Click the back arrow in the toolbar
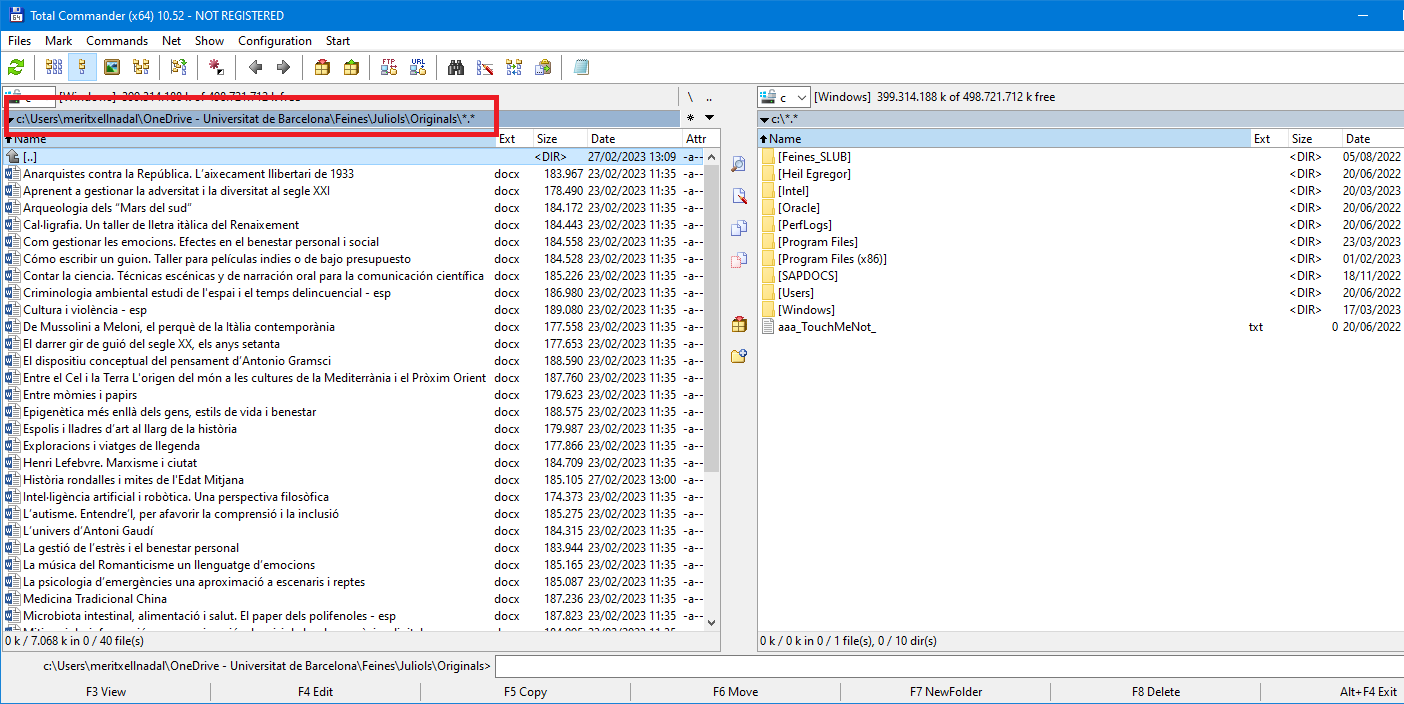 pos(255,68)
